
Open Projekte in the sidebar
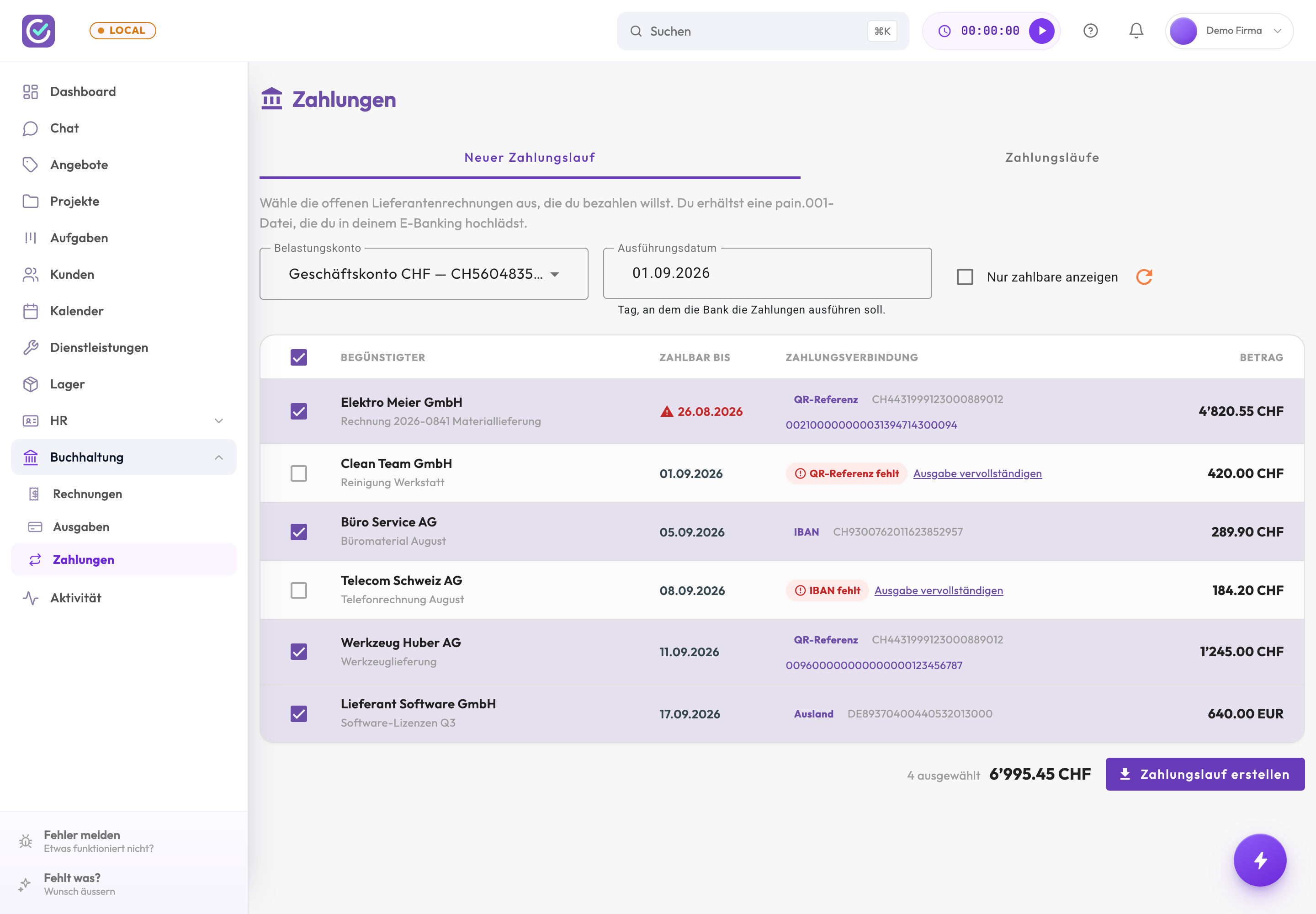124,202
